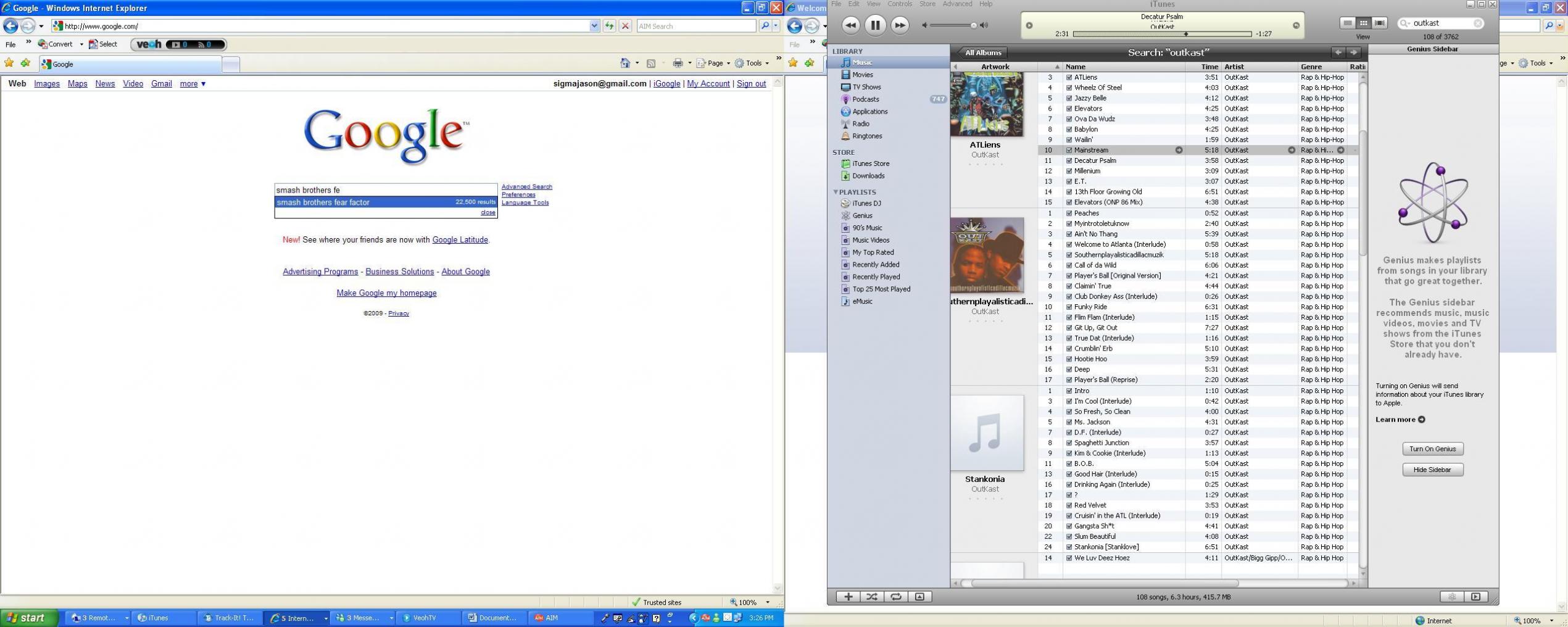Open Radio in iTunes sidebar
Screen dimensions: 1568x627
860,124
